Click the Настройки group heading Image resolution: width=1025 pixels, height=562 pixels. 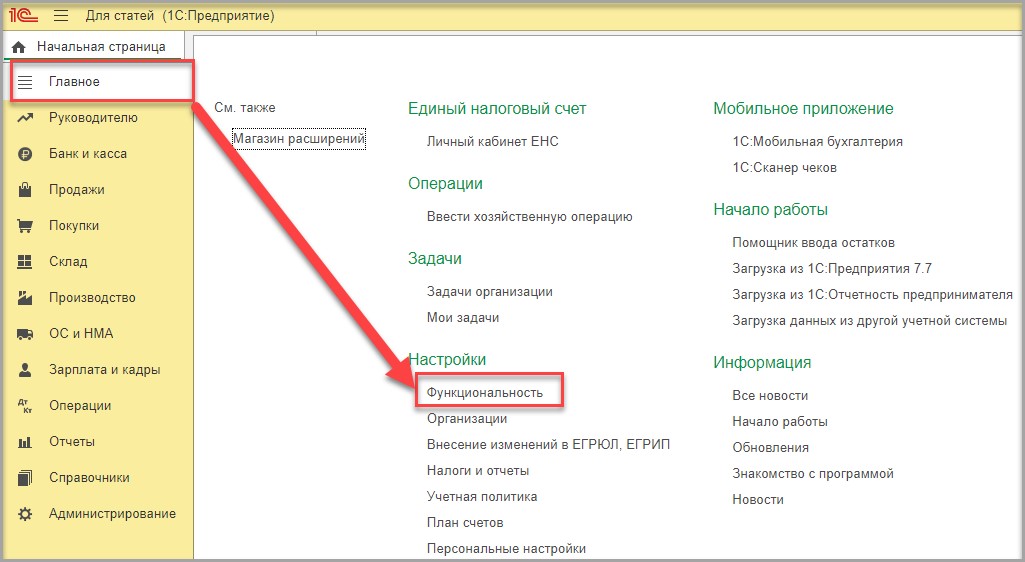(x=447, y=359)
